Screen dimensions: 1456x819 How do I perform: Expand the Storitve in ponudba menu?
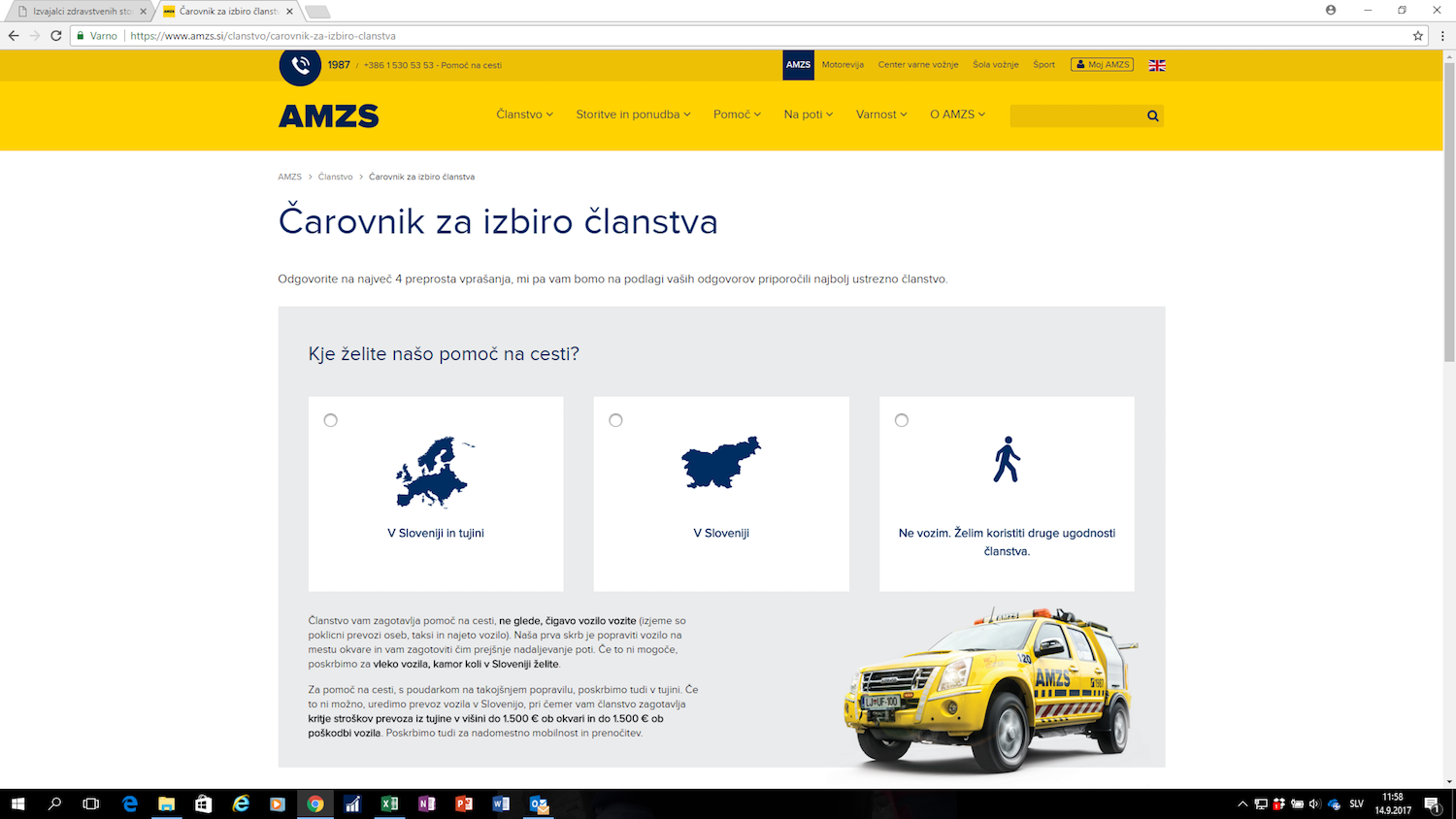point(633,115)
